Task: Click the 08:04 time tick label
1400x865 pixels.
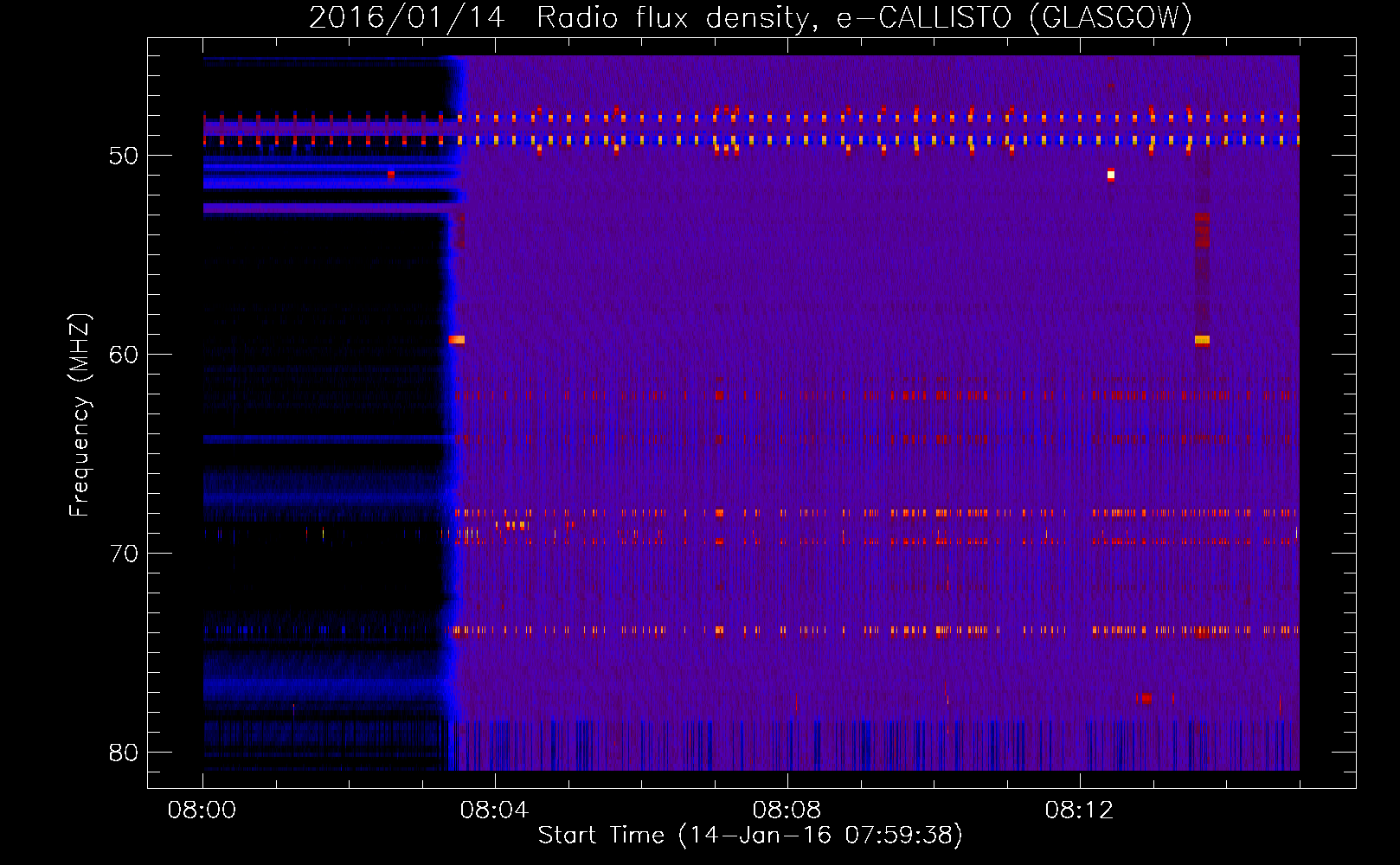Action: coord(494,811)
